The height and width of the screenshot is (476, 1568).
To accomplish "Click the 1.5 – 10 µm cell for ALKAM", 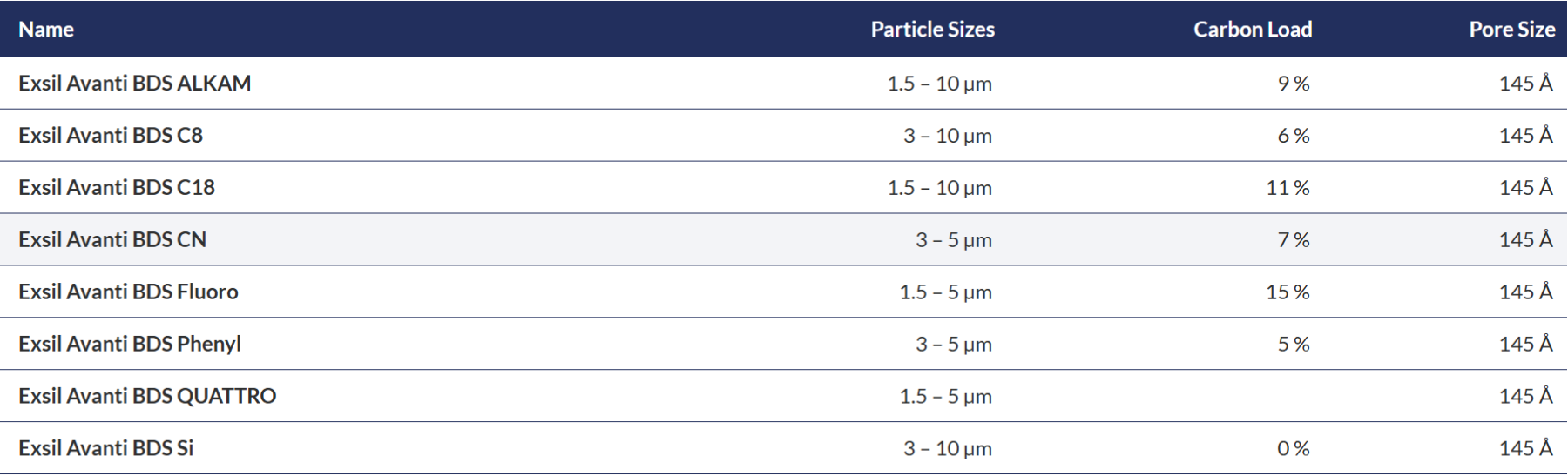I will click(x=940, y=84).
